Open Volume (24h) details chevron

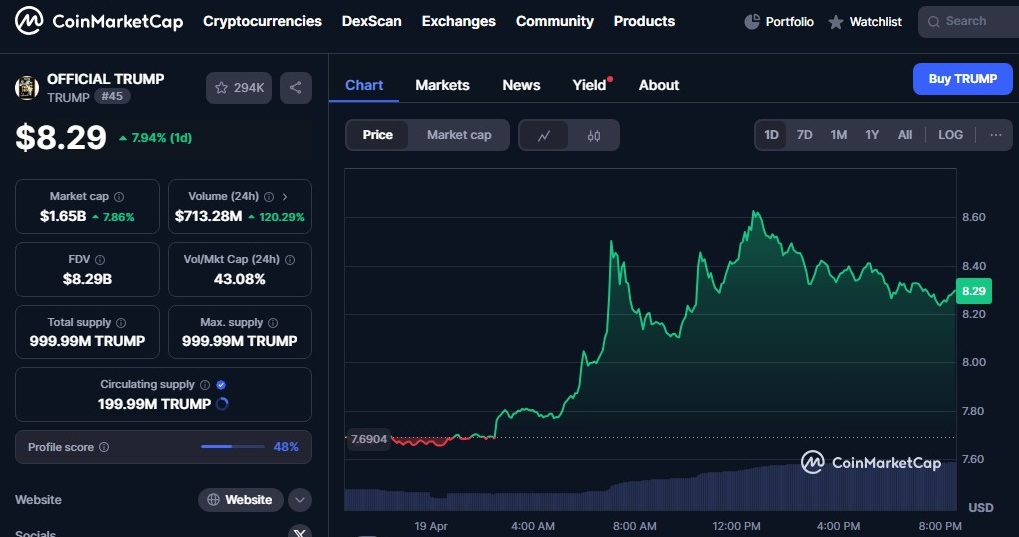click(x=285, y=197)
